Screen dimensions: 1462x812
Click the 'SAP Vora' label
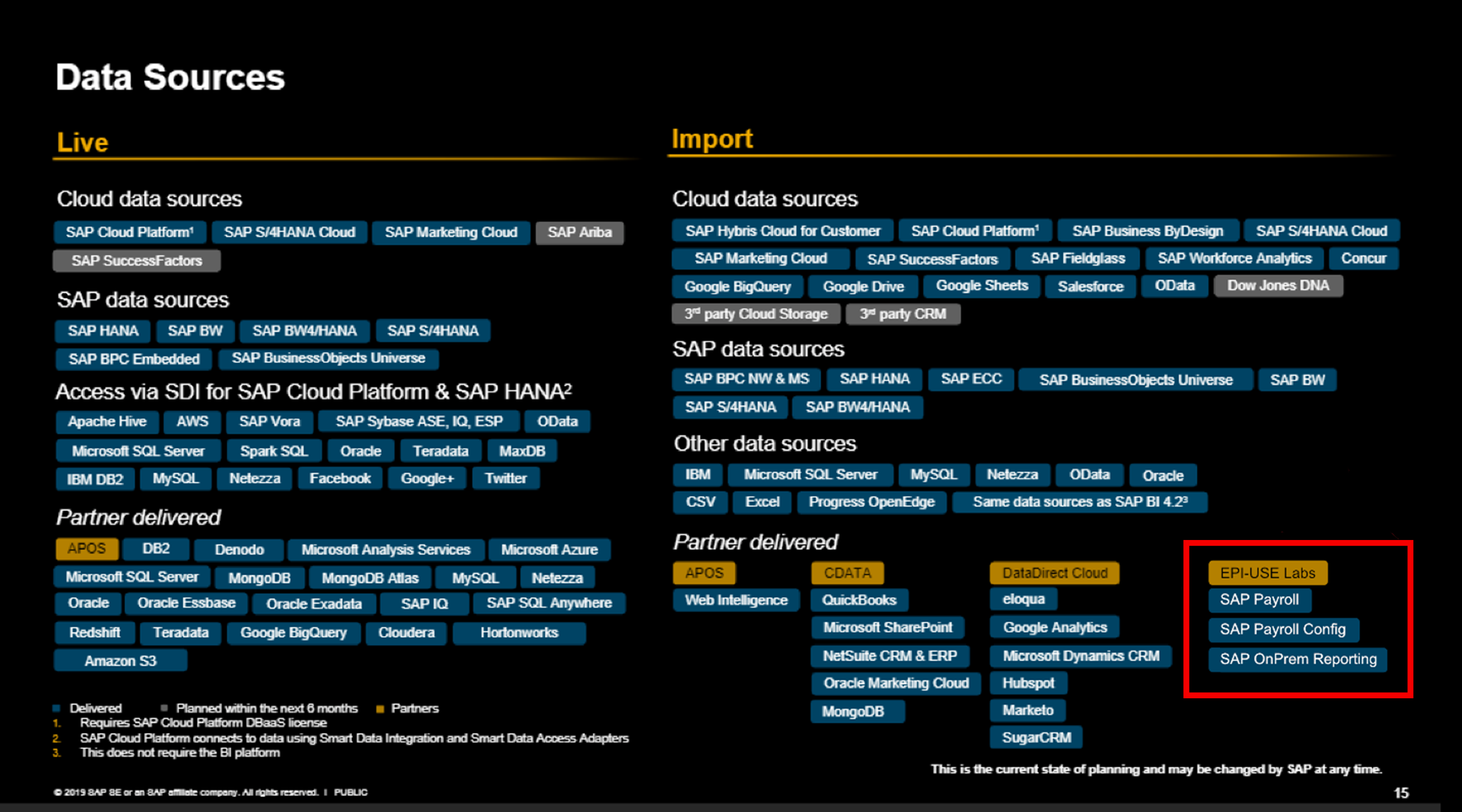coord(270,422)
